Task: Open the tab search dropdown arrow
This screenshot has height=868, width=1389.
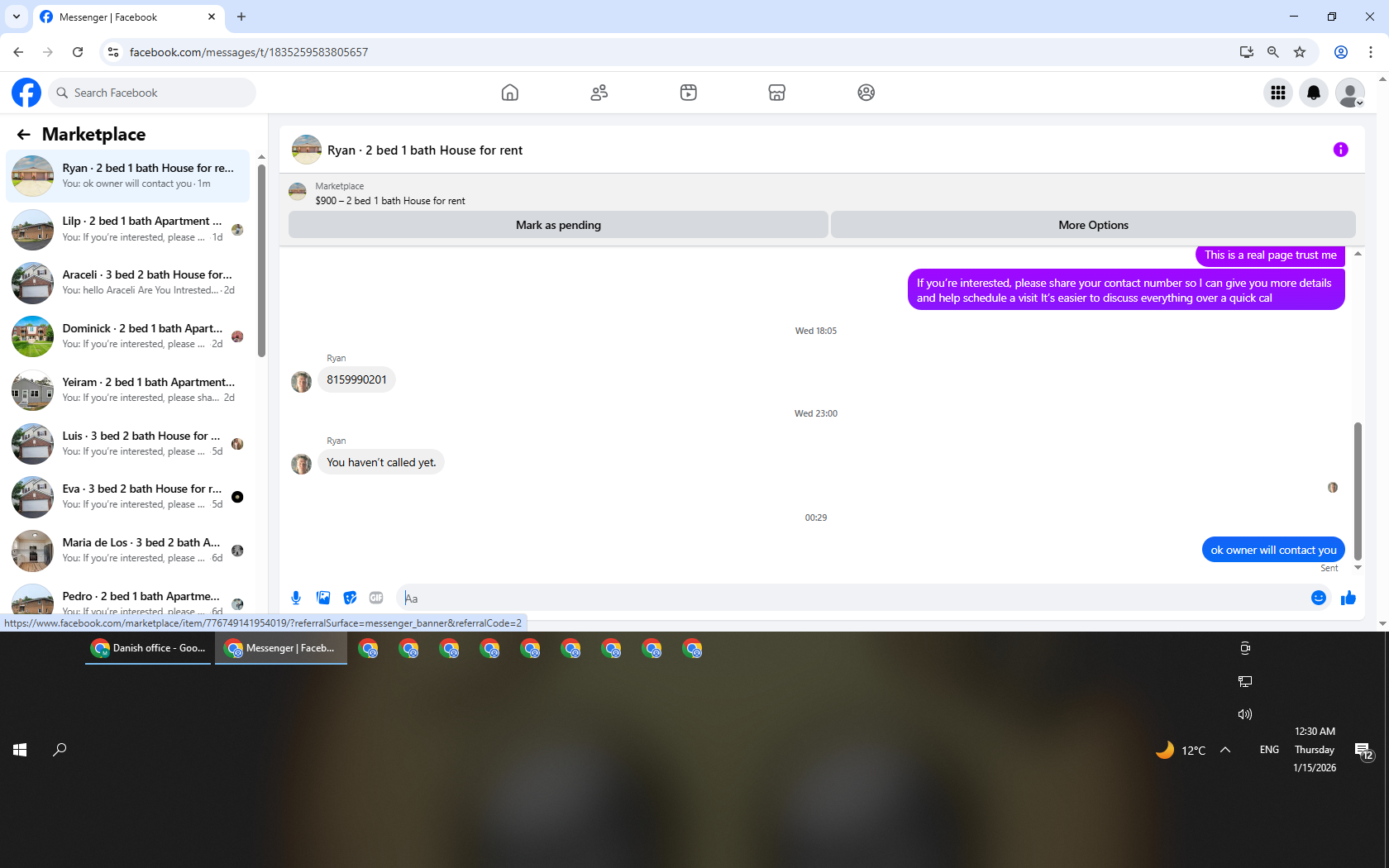Action: click(17, 17)
